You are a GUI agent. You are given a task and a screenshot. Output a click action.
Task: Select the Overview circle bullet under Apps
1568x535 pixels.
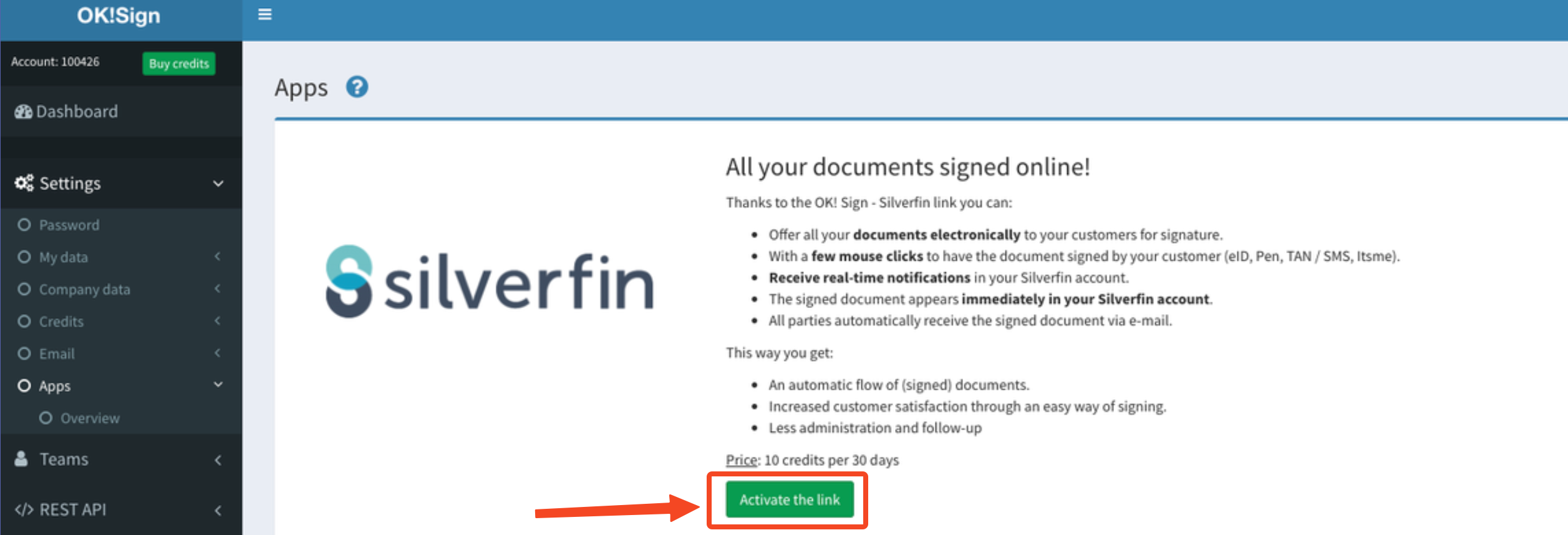(46, 418)
